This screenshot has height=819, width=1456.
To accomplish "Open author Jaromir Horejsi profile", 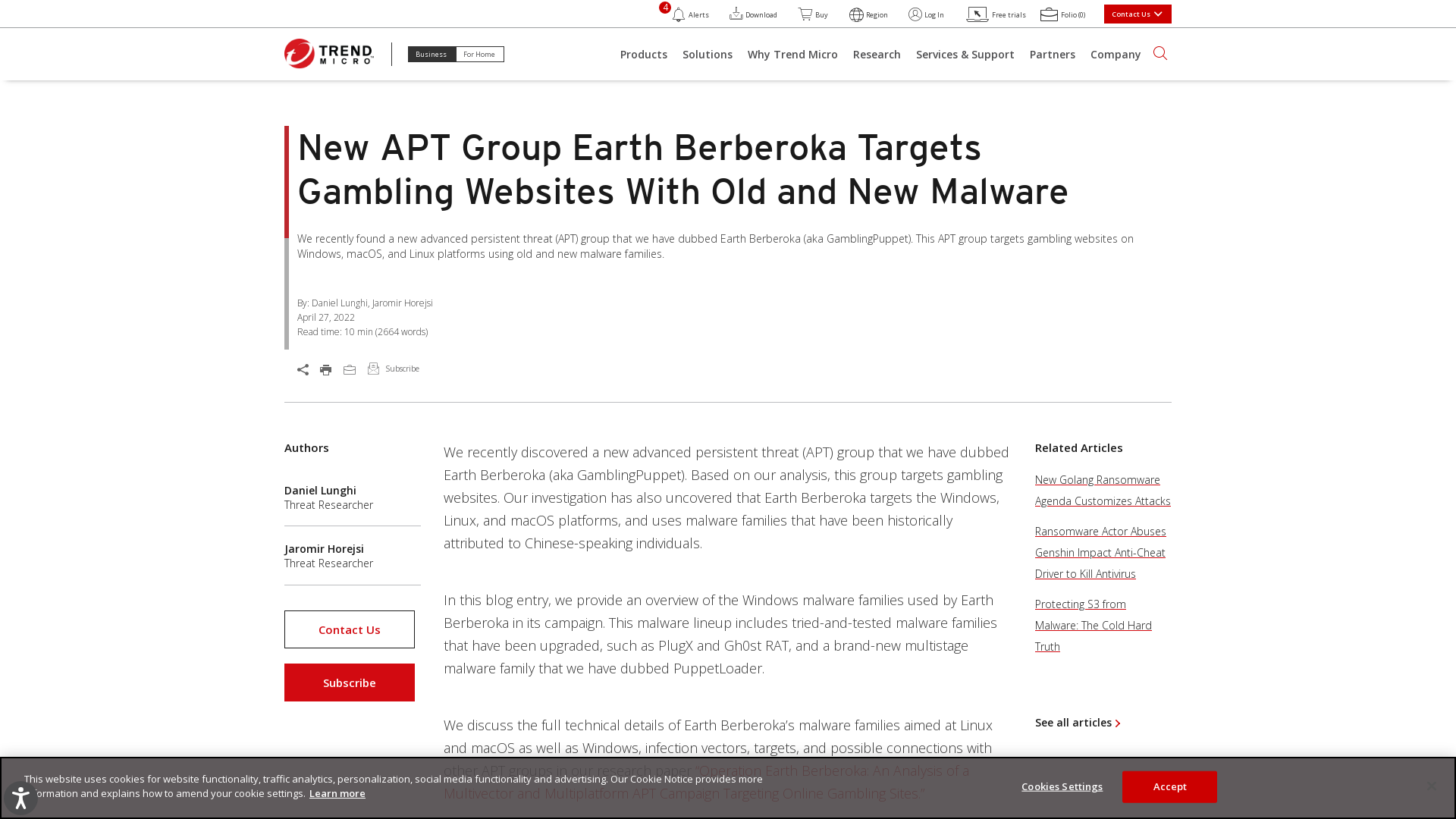I will 324,549.
